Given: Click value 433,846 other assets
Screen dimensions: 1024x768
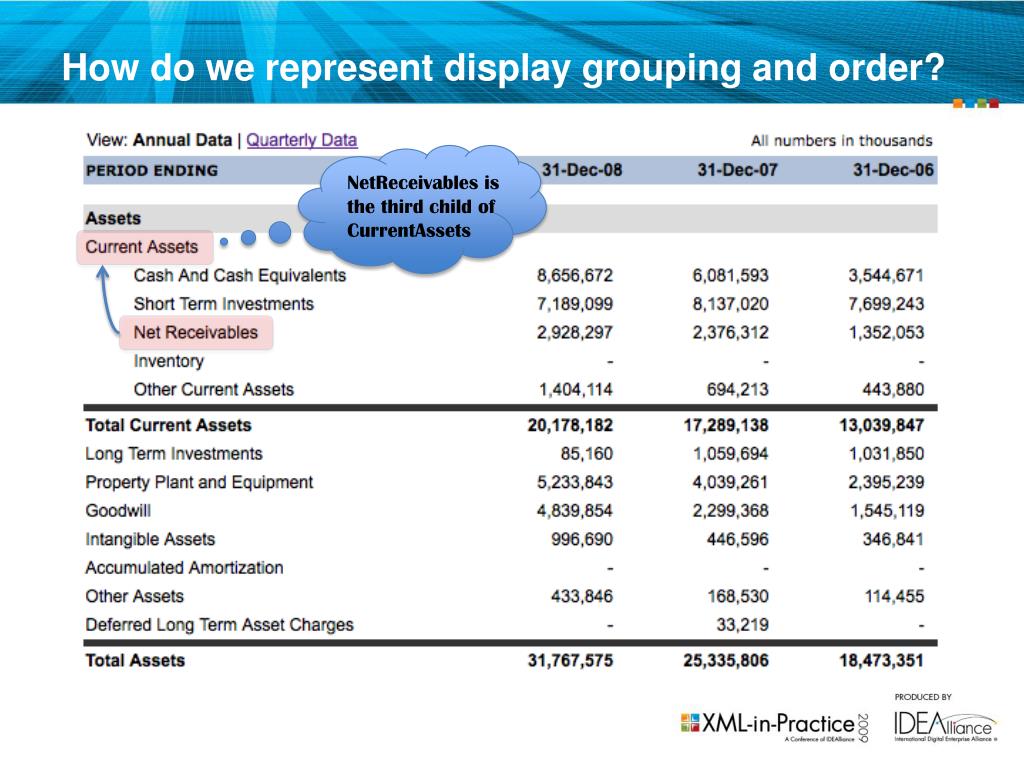Looking at the screenshot, I should click(x=582, y=596).
